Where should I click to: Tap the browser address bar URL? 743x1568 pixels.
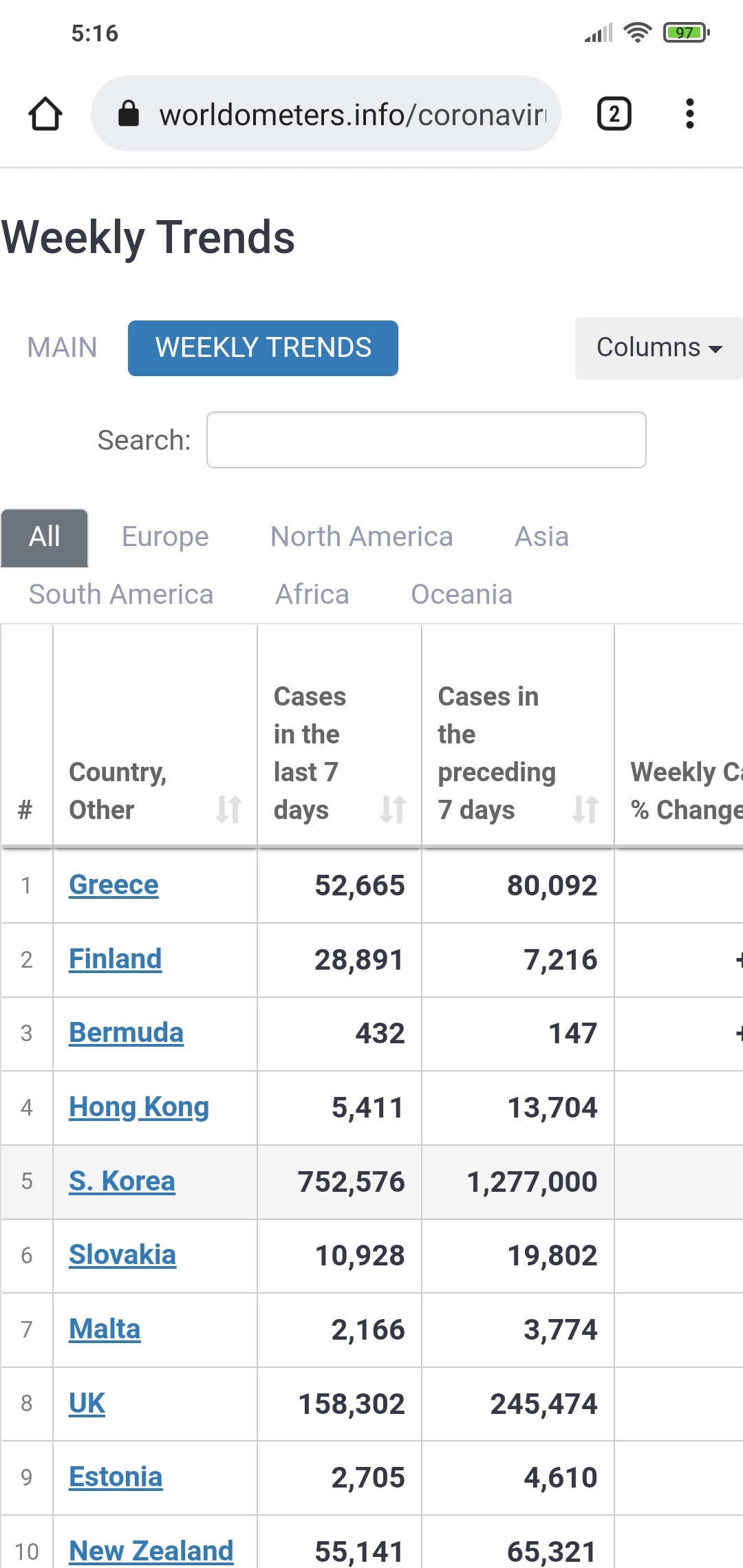point(352,114)
